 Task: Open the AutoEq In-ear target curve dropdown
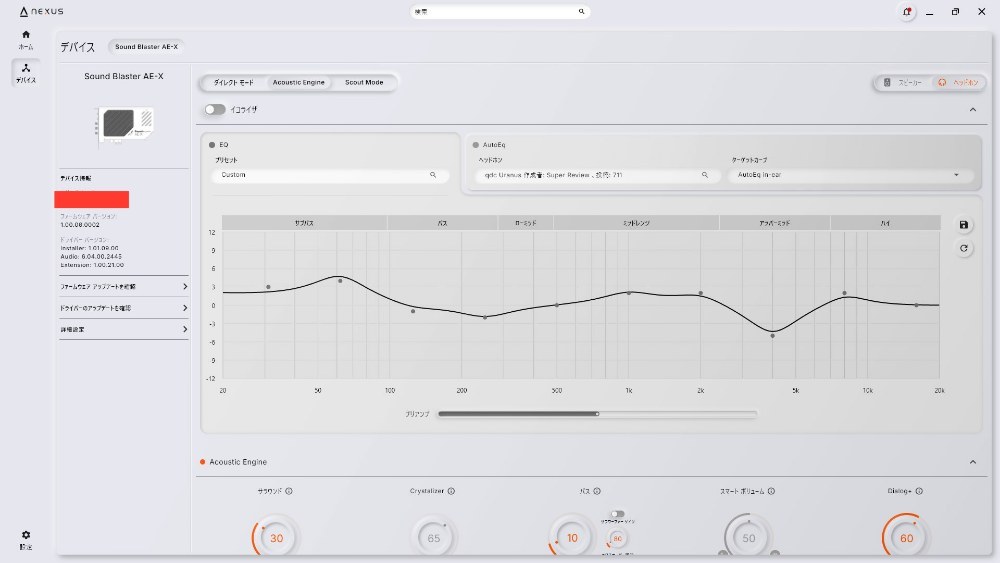click(x=851, y=175)
